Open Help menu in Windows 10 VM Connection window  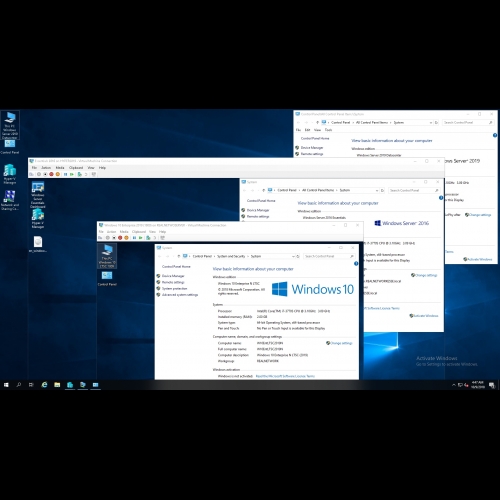(x=162, y=232)
